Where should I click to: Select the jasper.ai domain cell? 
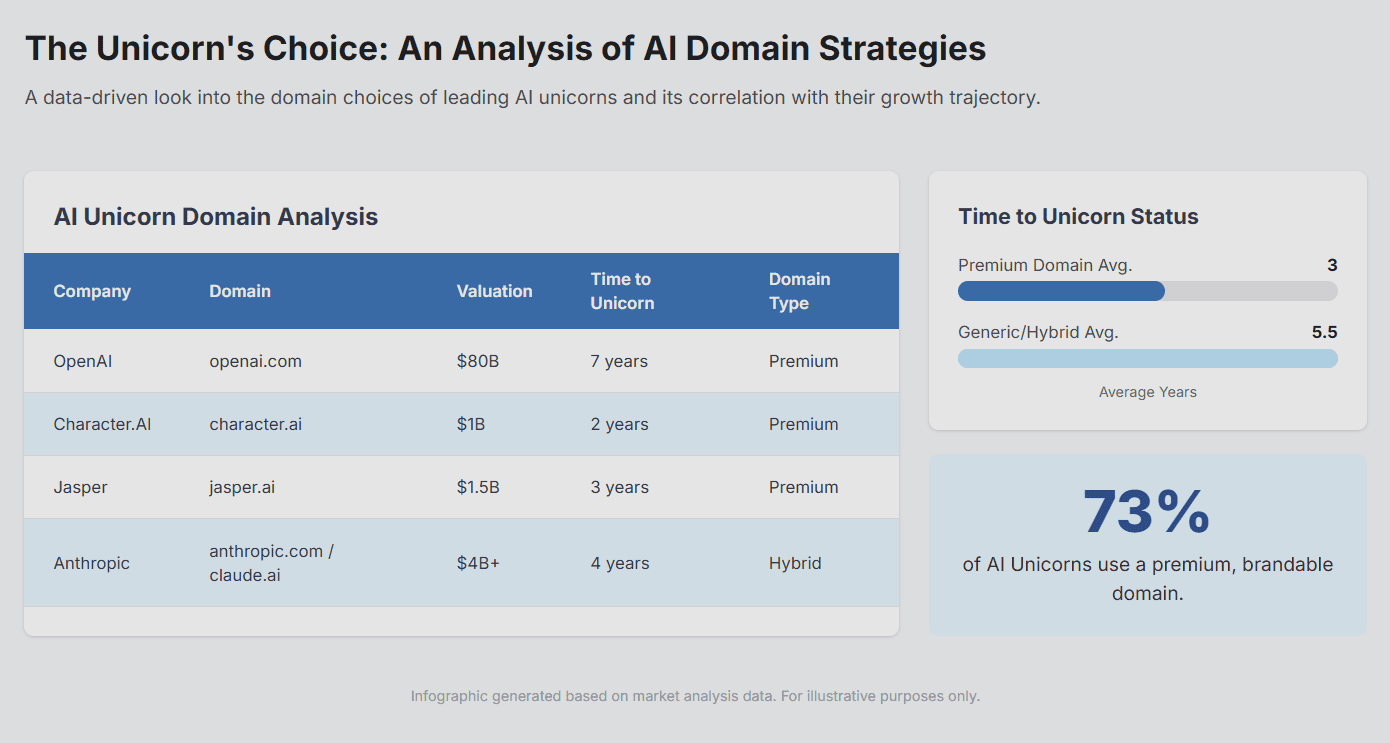tap(242, 487)
